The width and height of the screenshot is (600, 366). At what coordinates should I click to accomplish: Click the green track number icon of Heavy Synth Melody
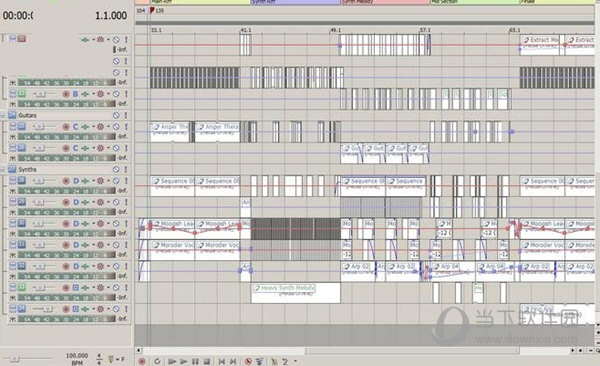pos(21,287)
